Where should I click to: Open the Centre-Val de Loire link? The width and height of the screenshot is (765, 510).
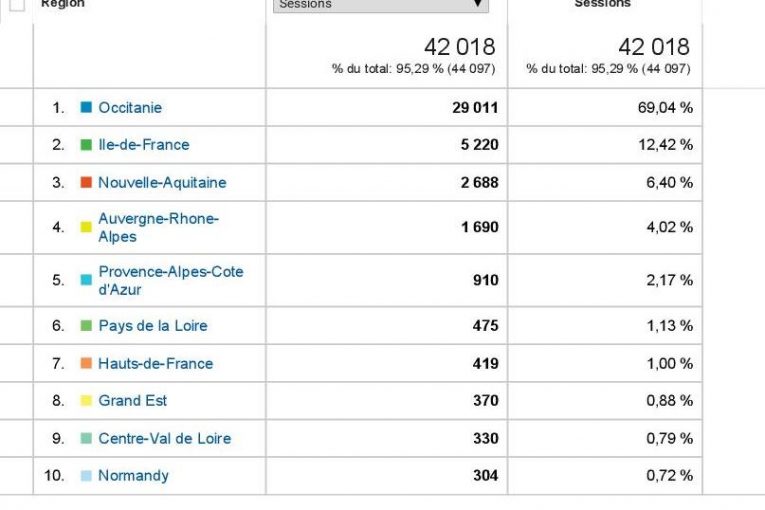click(165, 438)
